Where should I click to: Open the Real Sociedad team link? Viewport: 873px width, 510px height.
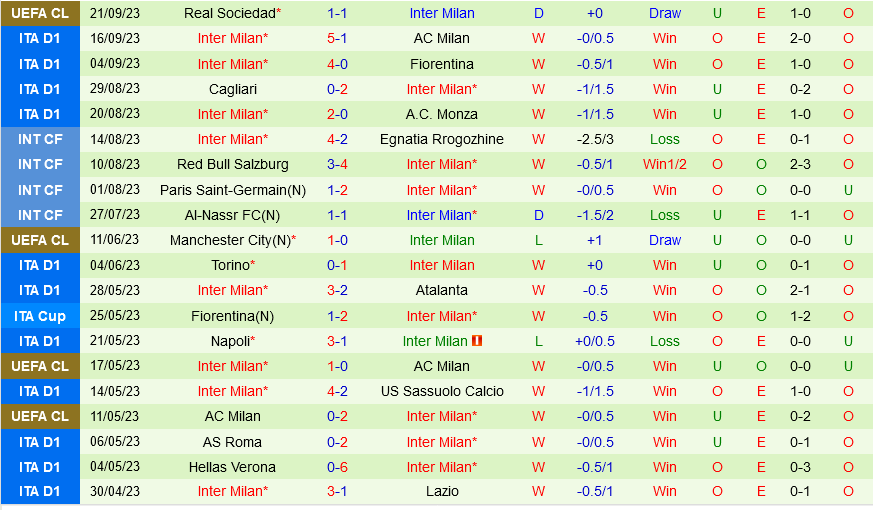point(230,13)
